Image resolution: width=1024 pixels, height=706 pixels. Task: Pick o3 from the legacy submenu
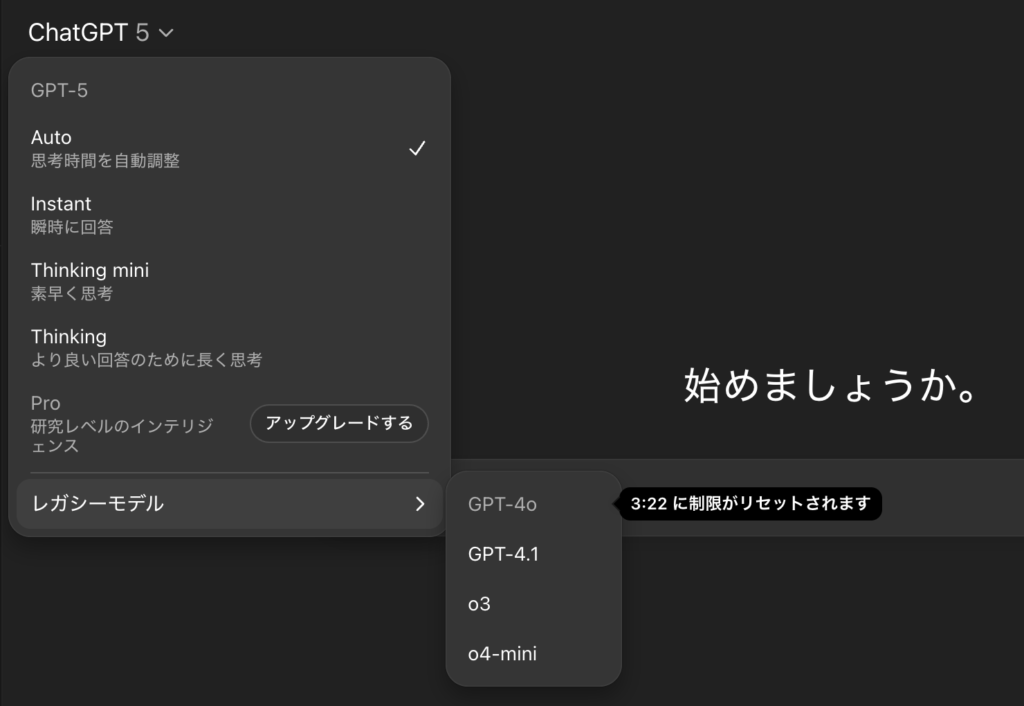click(533, 604)
